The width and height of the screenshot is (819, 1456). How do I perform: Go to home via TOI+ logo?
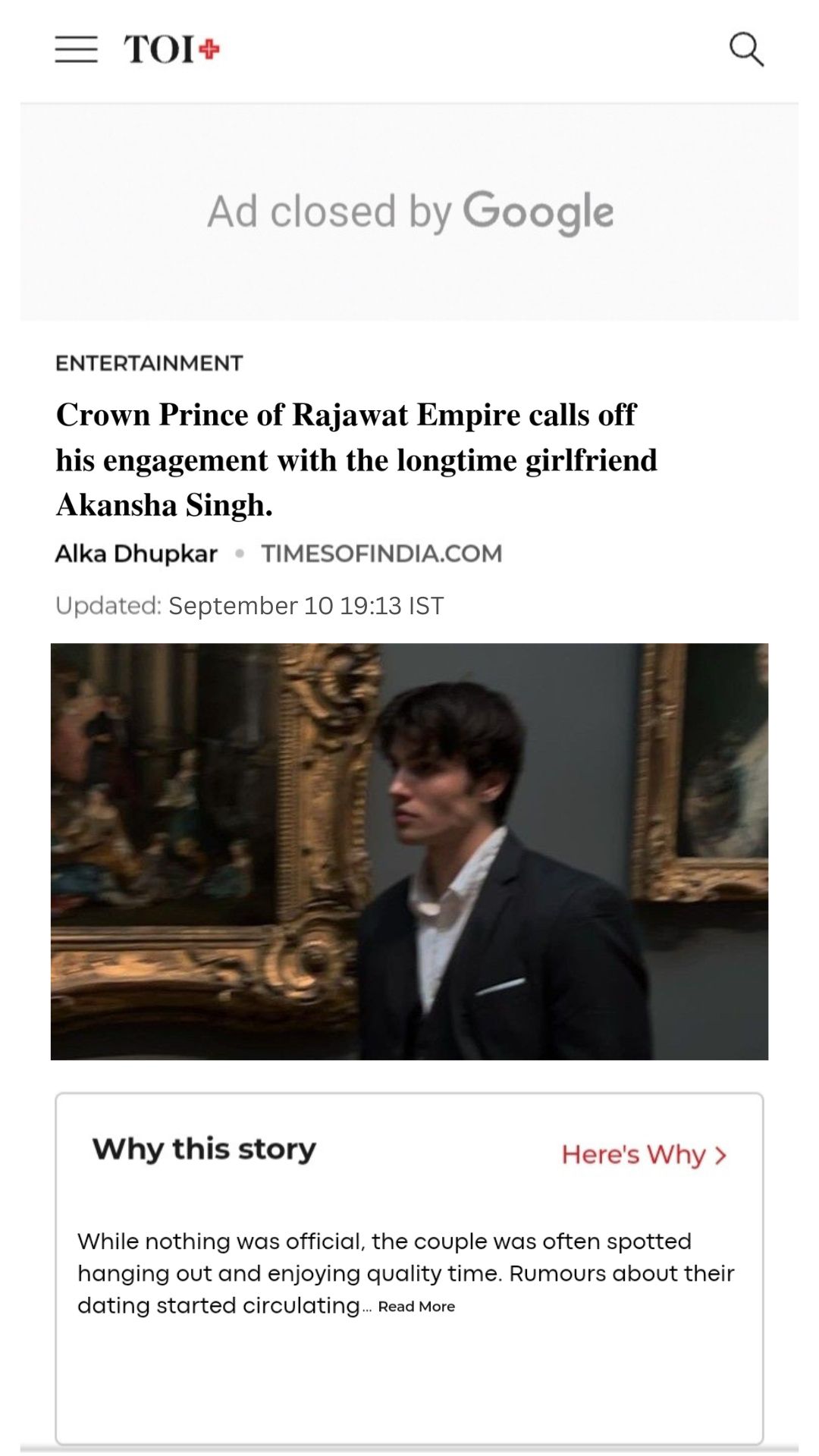coord(172,49)
